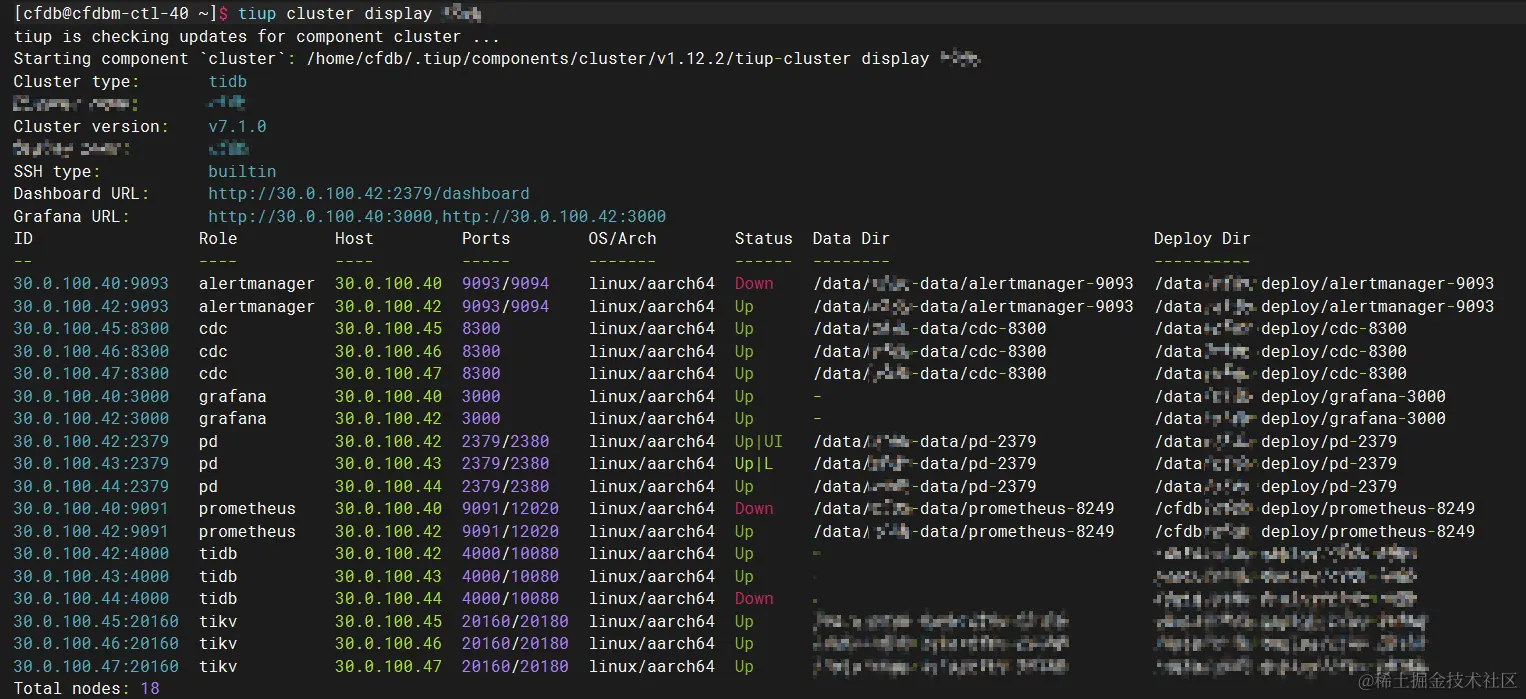
Task: Click host 30.0.100.40 in the prometheus row
Action: [x=388, y=509]
